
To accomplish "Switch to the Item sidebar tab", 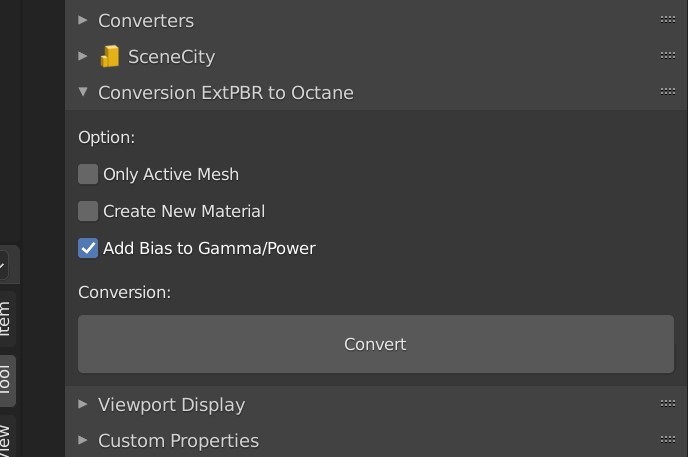I will 5,318.
